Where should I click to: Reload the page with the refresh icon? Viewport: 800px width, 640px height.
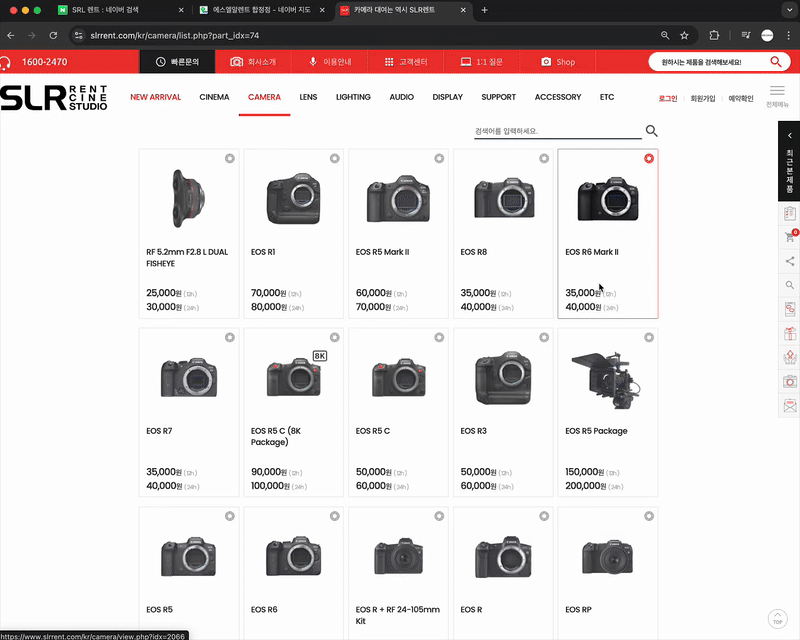point(53,35)
